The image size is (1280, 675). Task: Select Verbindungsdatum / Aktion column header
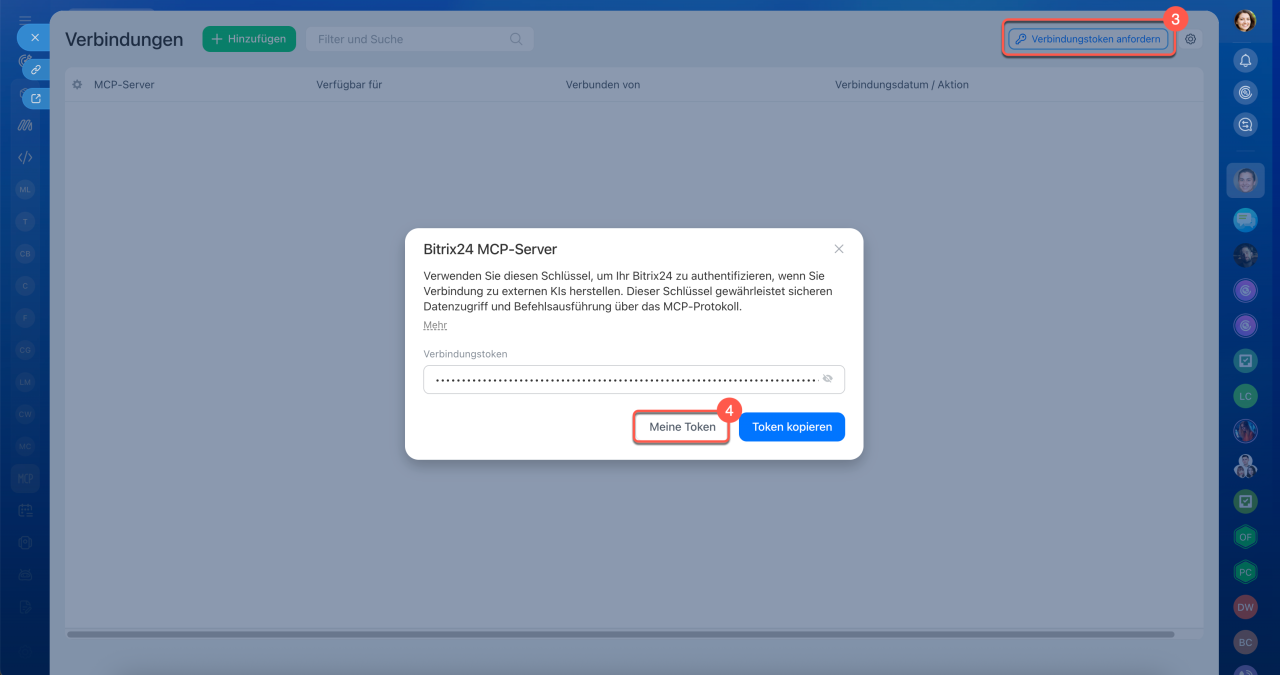pyautogui.click(x=901, y=85)
